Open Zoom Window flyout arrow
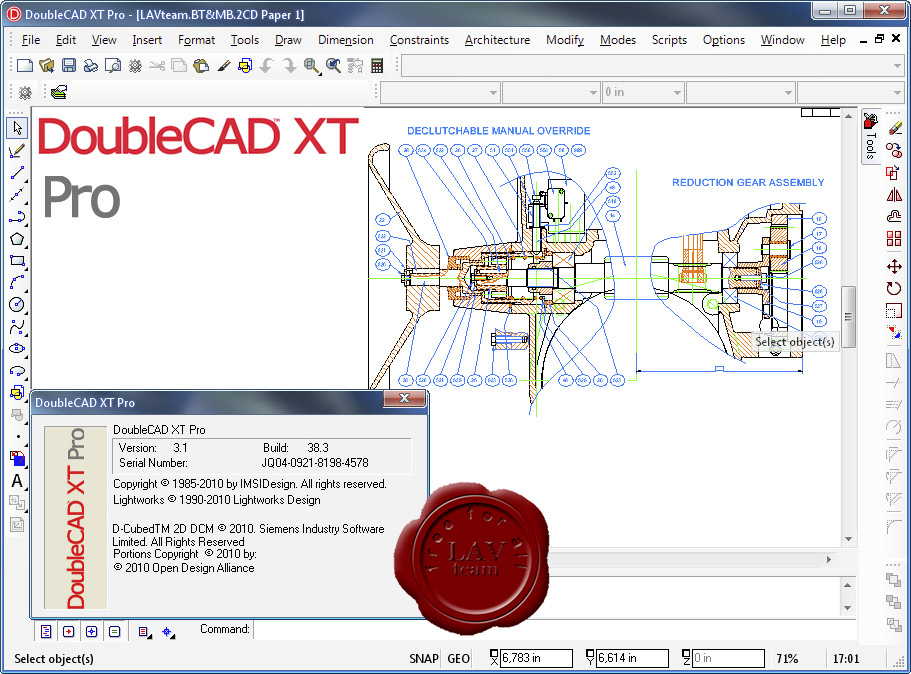The width and height of the screenshot is (911, 674). click(320, 72)
